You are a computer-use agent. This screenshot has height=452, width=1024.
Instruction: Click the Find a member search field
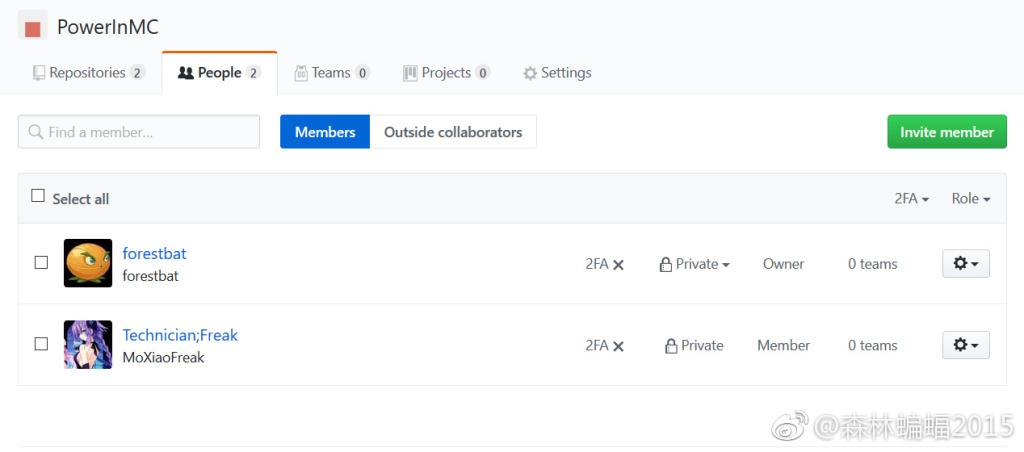[139, 132]
